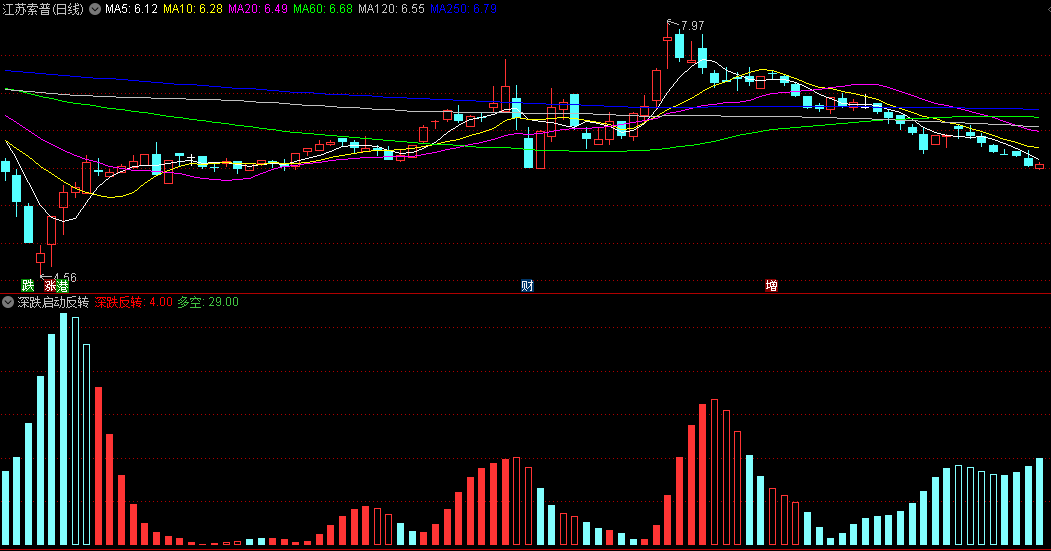Image resolution: width=1051 pixels, height=551 pixels.
Task: Click the 7.97 high price label
Action: tap(692, 25)
